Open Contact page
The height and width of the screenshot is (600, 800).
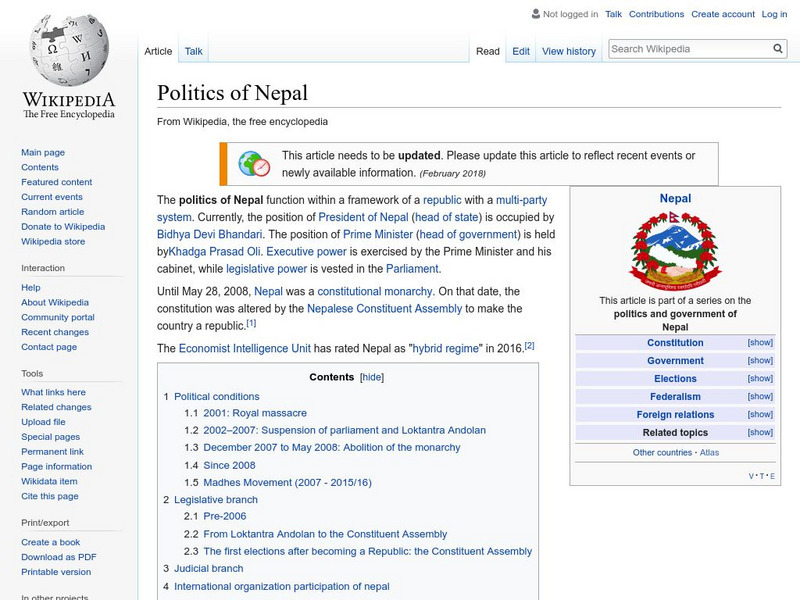click(49, 346)
